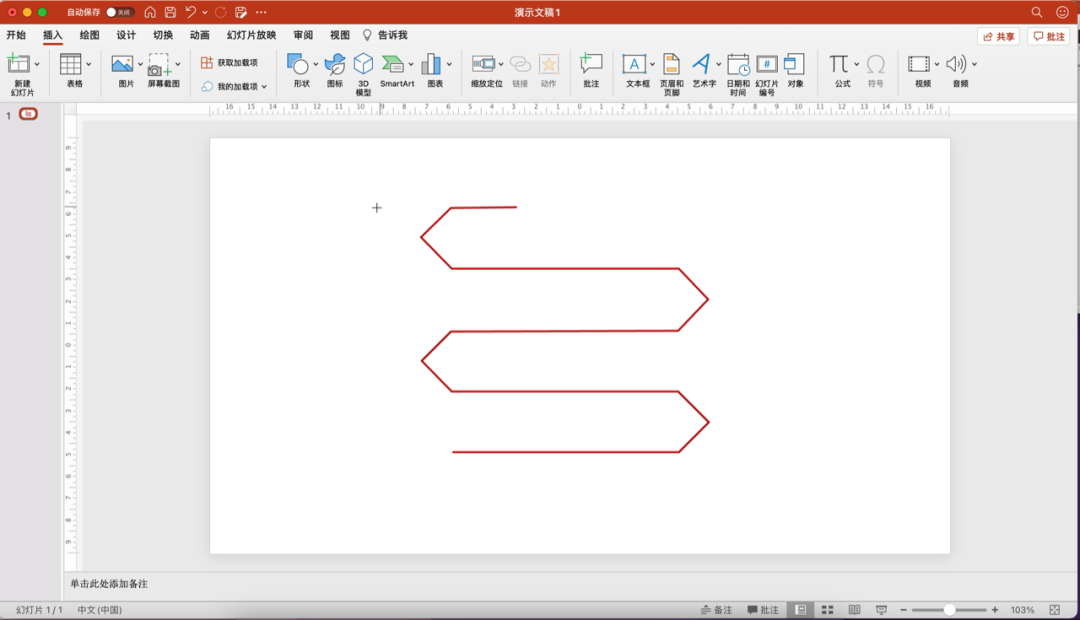Image resolution: width=1080 pixels, height=620 pixels.
Task: Expand the Video dropdown arrow
Action: (937, 65)
